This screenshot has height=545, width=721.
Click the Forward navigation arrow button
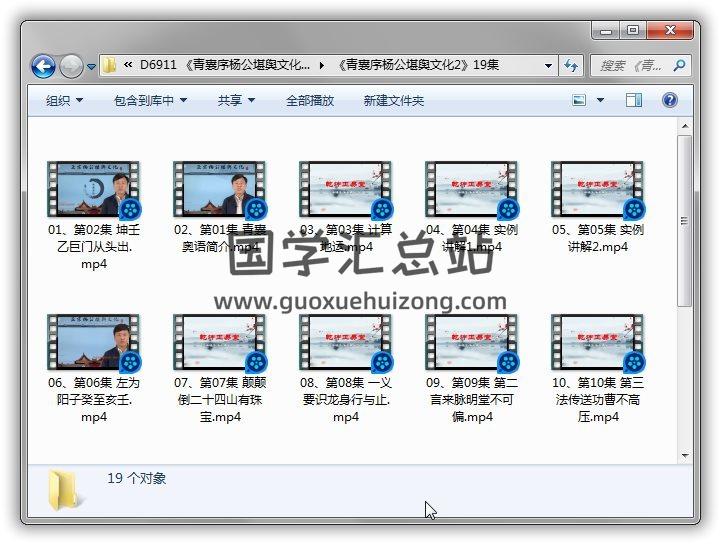coord(71,67)
